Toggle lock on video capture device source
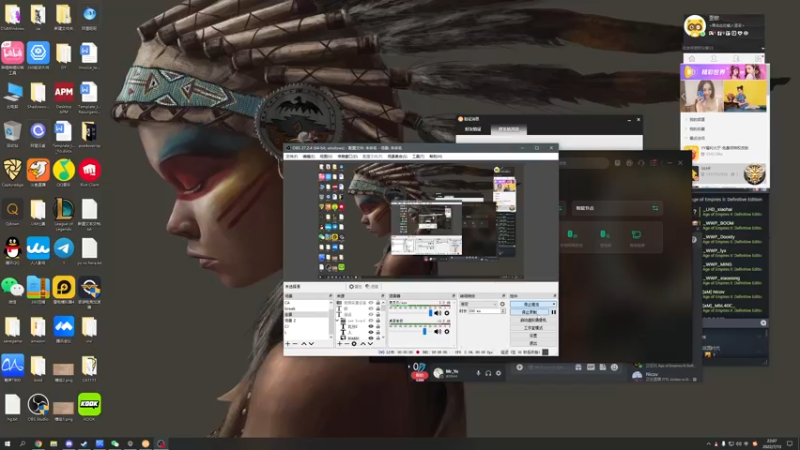The image size is (800, 450). 378,303
